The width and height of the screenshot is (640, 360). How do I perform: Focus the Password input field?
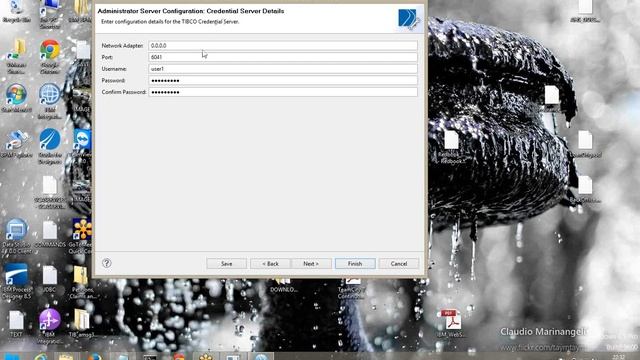pos(283,80)
